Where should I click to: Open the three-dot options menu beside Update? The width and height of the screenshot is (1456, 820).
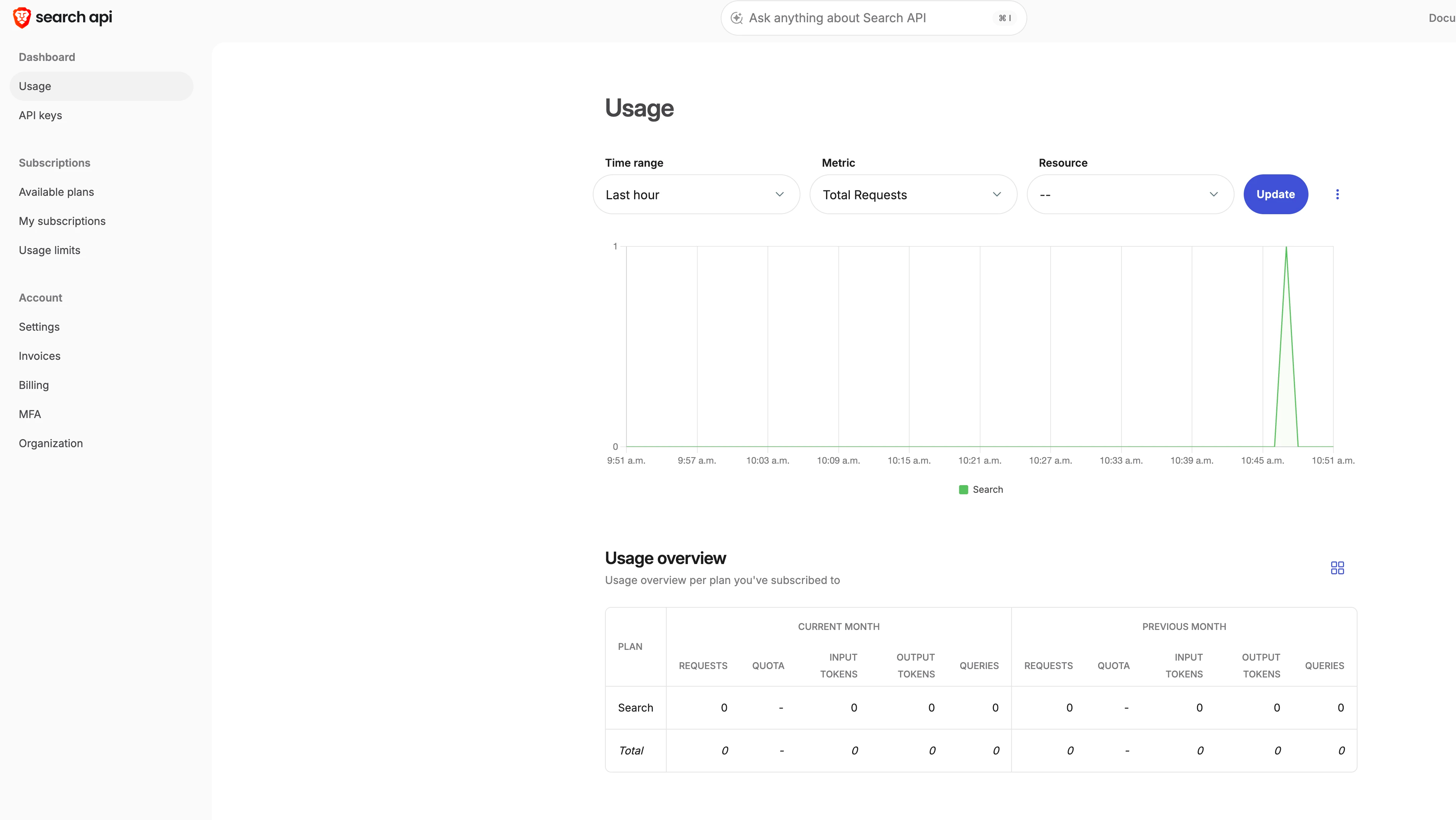pyautogui.click(x=1337, y=194)
